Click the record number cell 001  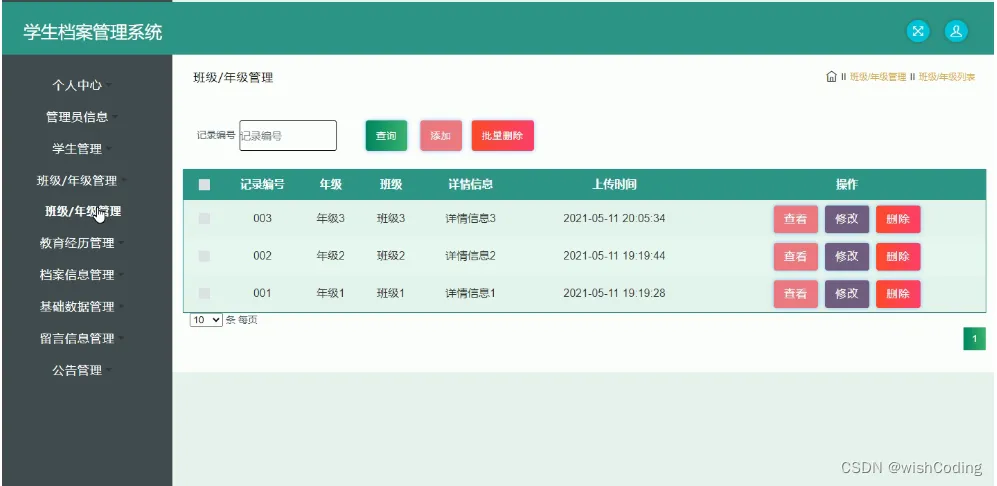tap(262, 293)
